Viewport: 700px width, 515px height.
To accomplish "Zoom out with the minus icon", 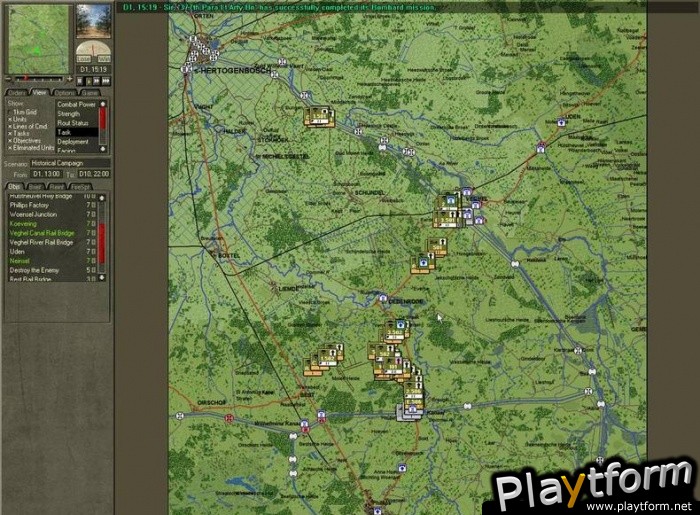I will tap(8, 79).
